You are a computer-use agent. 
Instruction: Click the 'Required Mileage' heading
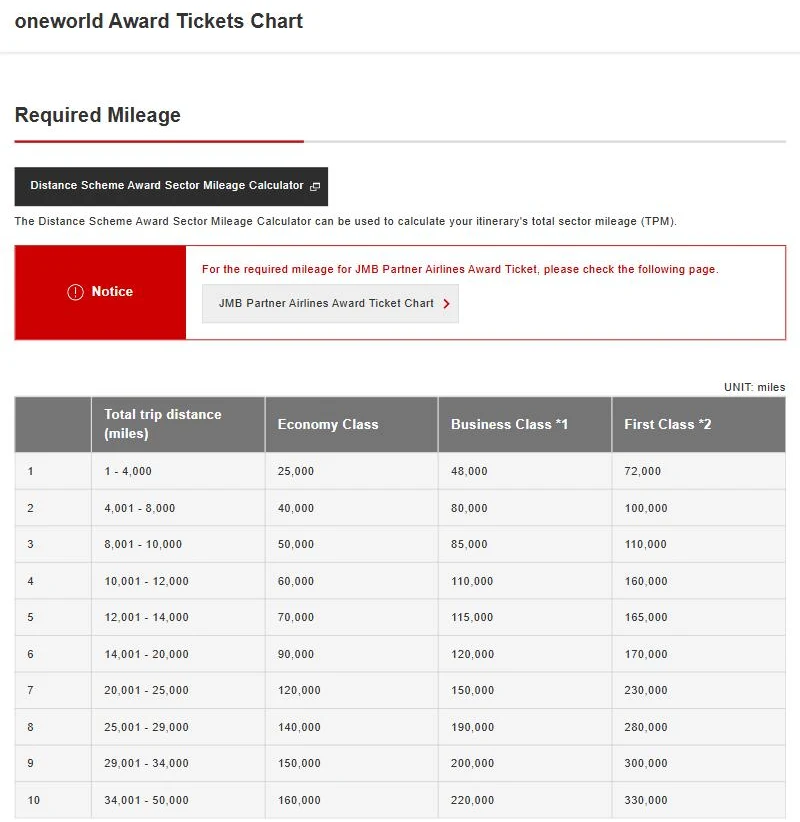click(x=98, y=115)
